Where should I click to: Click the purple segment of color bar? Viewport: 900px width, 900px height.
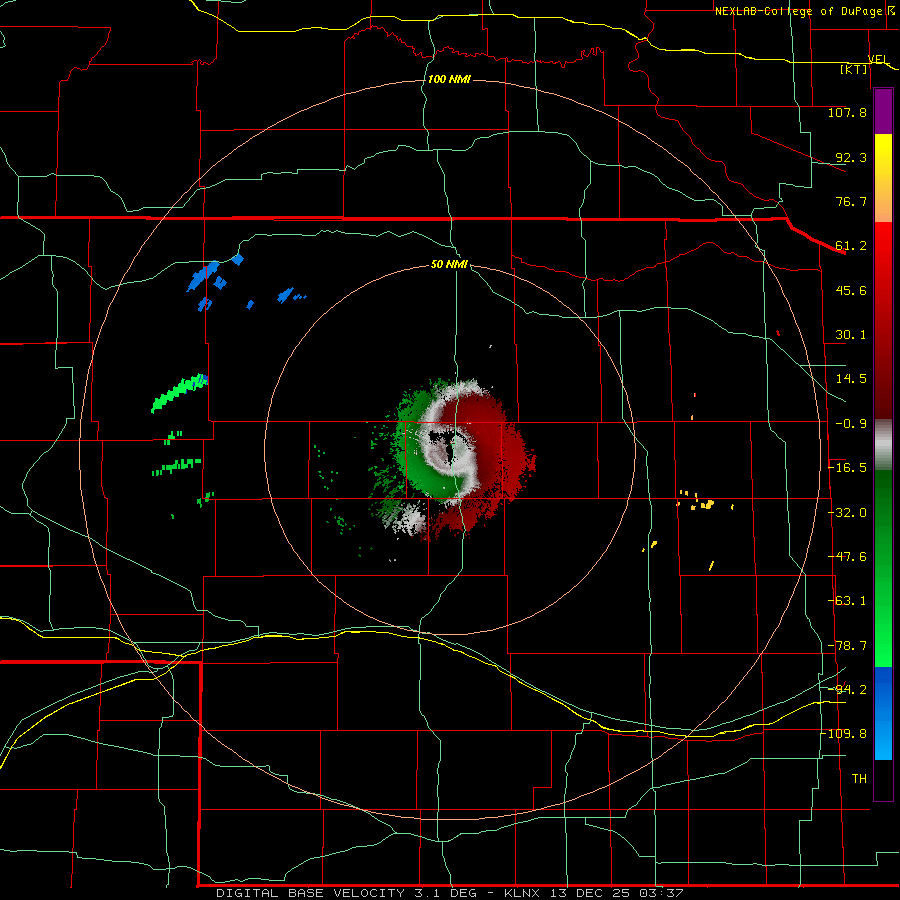click(x=883, y=112)
